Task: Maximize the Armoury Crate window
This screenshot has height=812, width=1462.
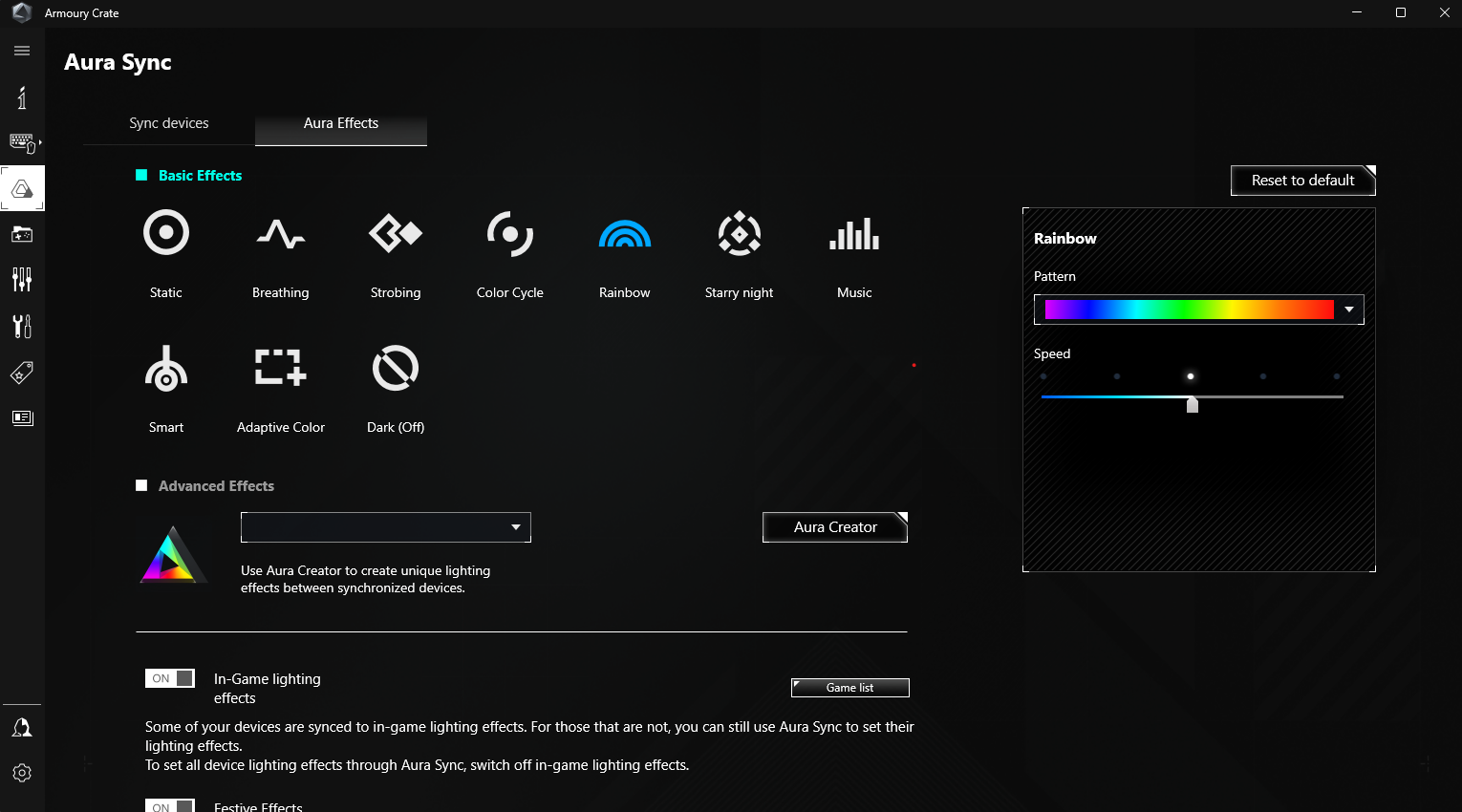Action: click(1401, 12)
